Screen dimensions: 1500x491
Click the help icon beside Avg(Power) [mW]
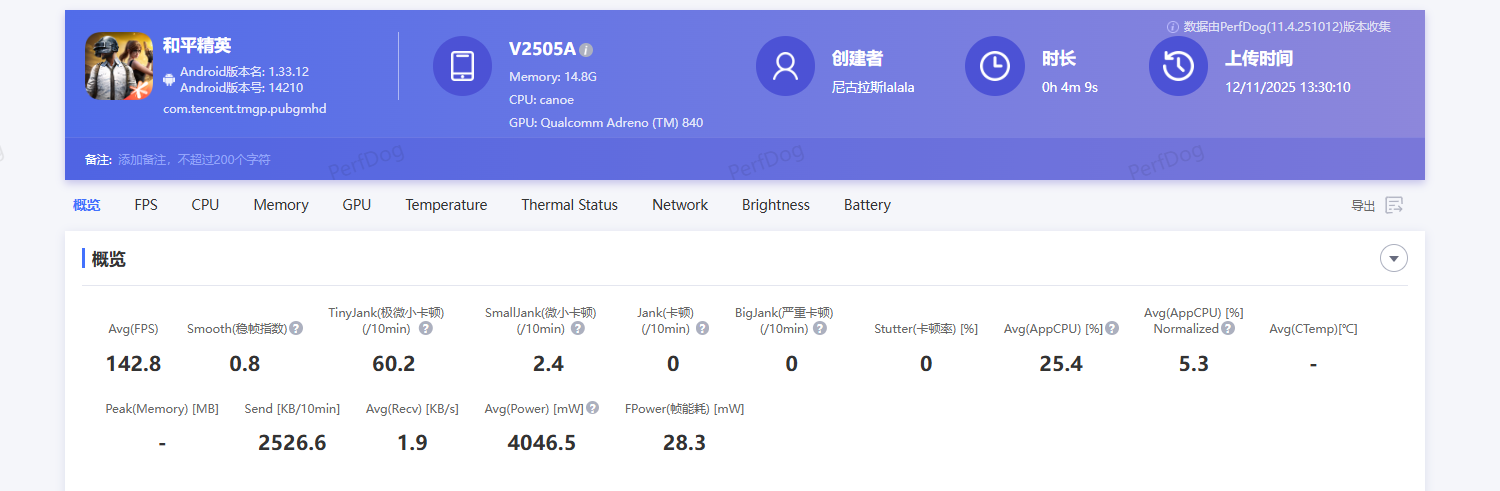click(593, 408)
